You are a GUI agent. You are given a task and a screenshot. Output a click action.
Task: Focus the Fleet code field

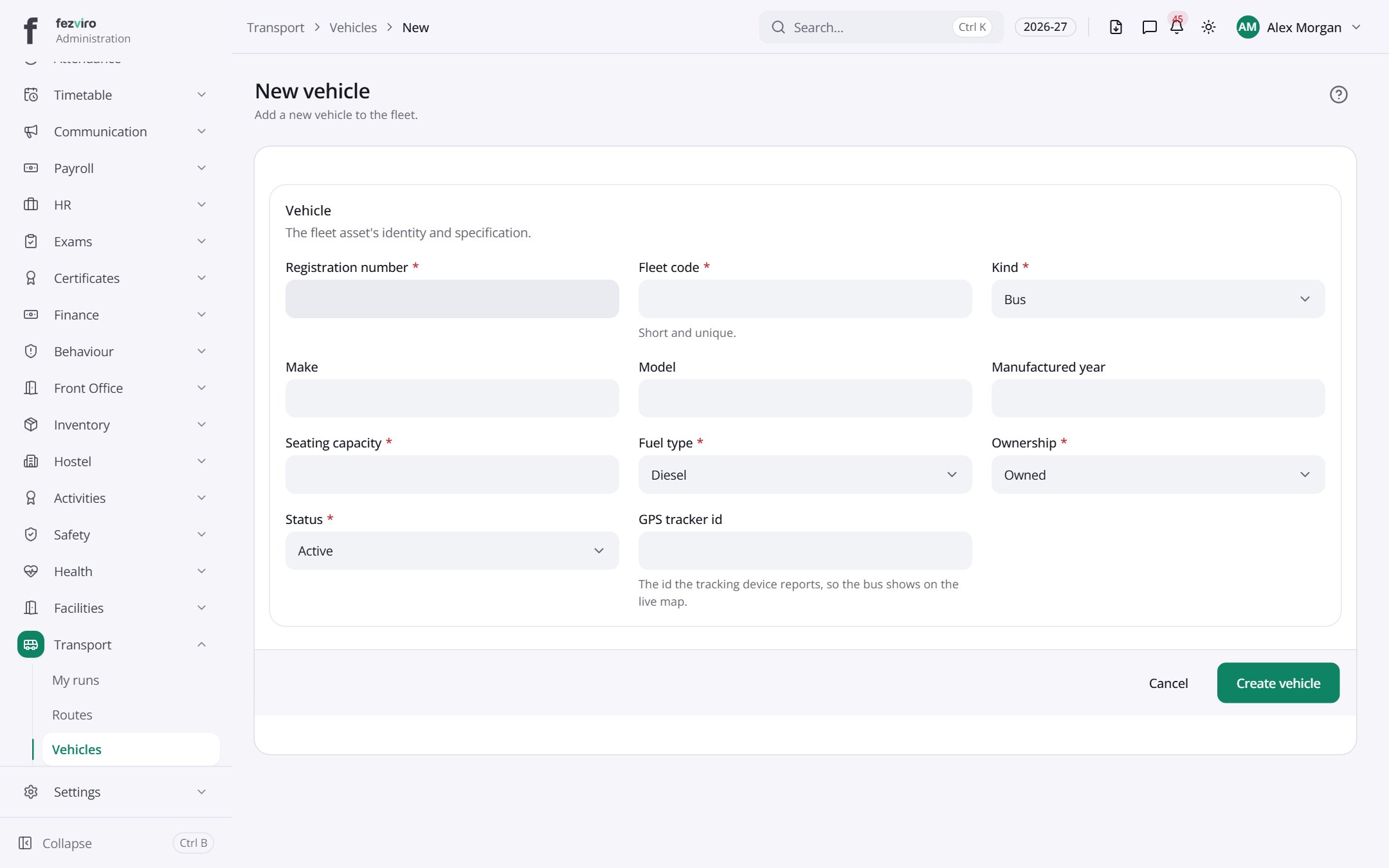pyautogui.click(x=804, y=299)
